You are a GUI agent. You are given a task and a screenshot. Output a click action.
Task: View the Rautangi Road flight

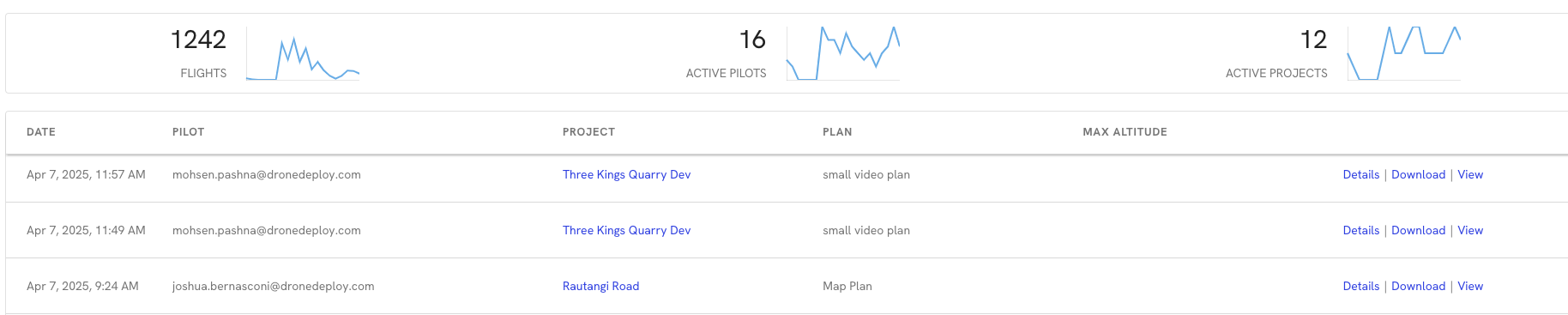[1470, 286]
